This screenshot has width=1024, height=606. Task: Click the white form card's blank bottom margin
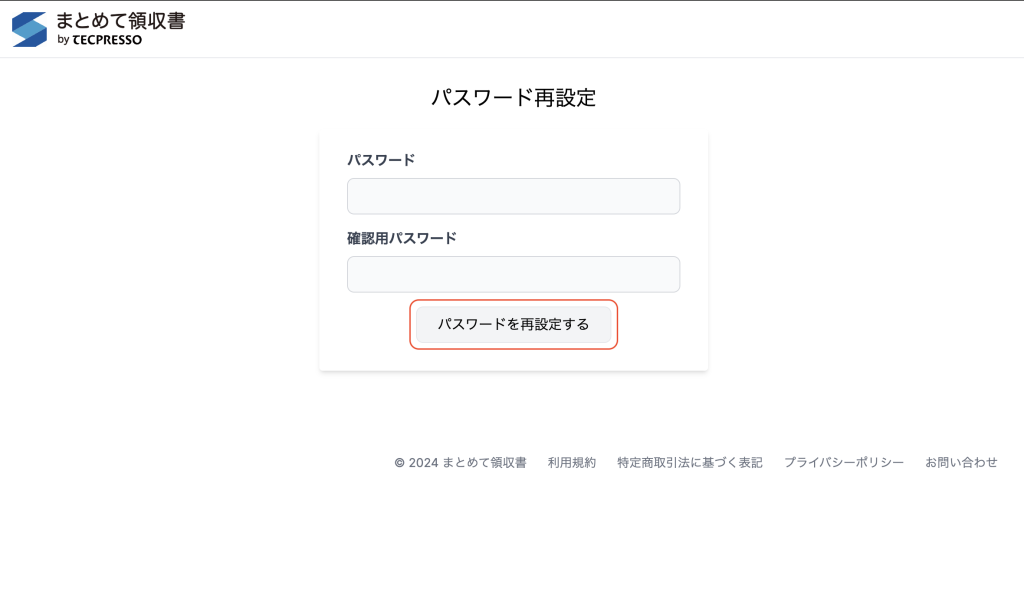(x=513, y=361)
